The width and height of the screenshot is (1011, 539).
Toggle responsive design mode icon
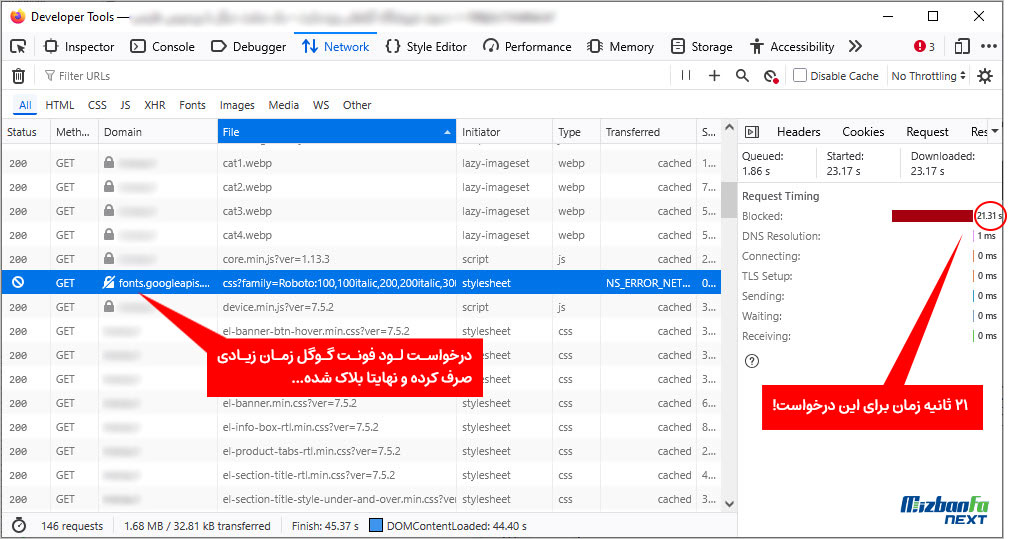point(961,46)
